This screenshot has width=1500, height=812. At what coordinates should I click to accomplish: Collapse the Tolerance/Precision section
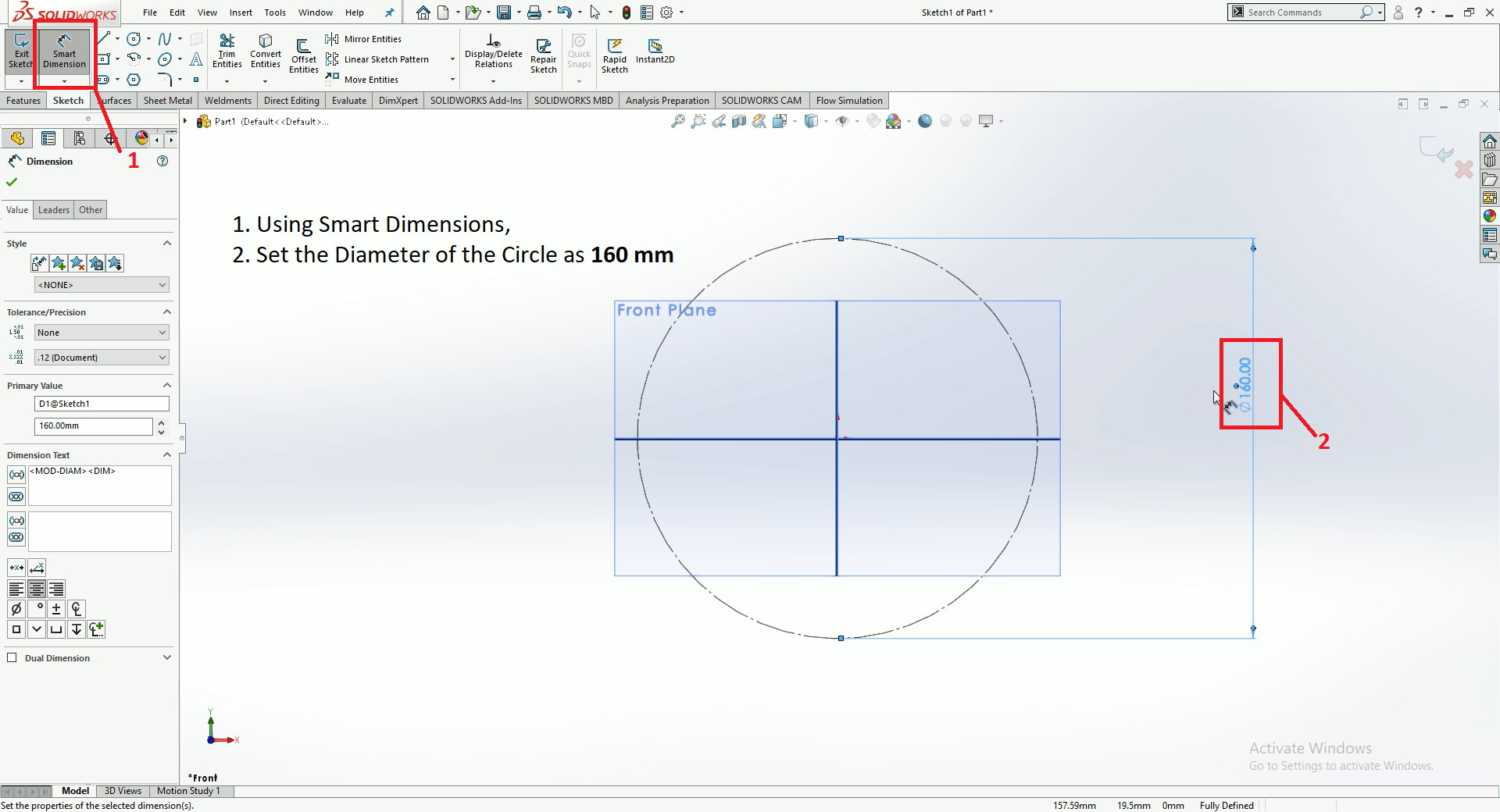coord(166,312)
